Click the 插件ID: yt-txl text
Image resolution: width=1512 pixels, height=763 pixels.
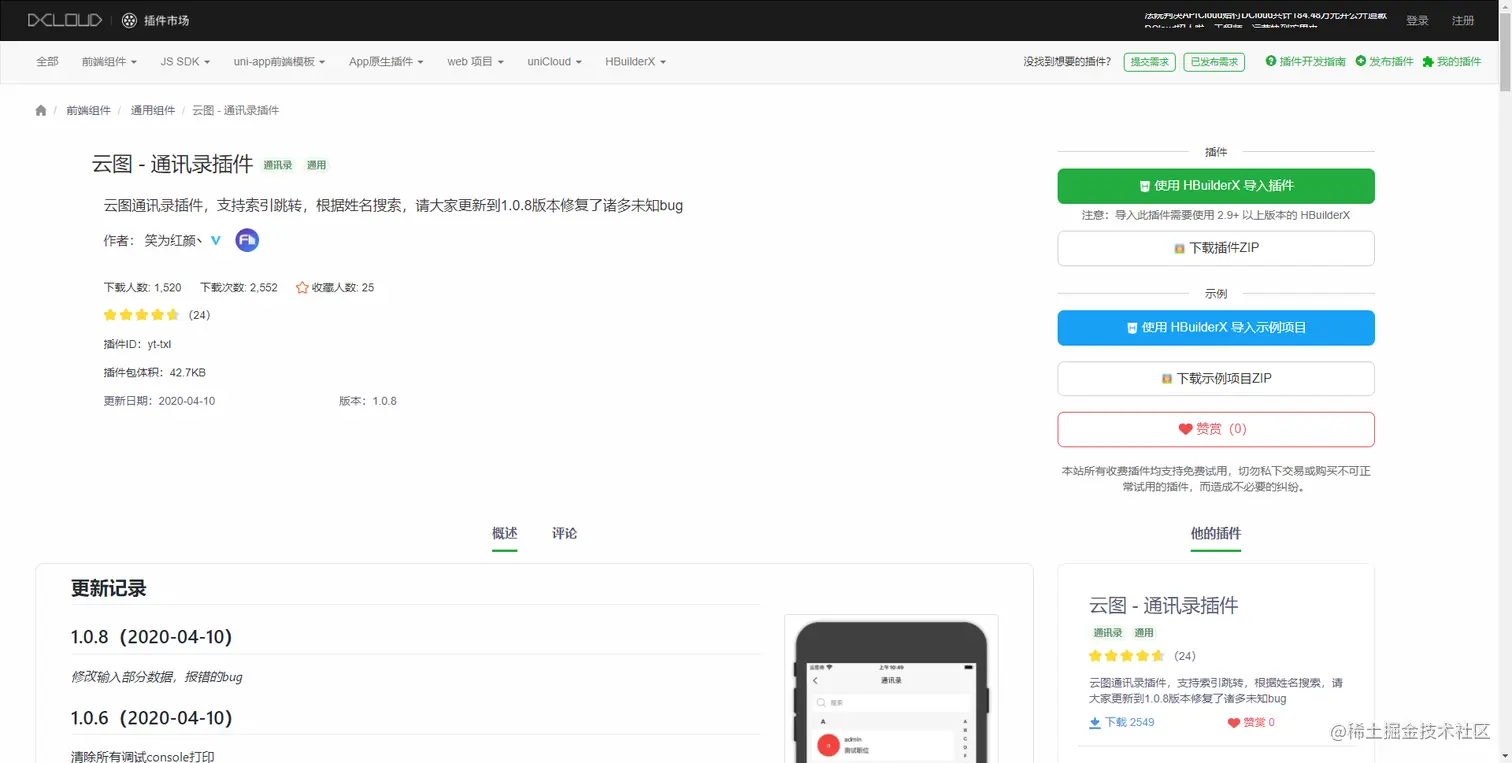point(138,345)
